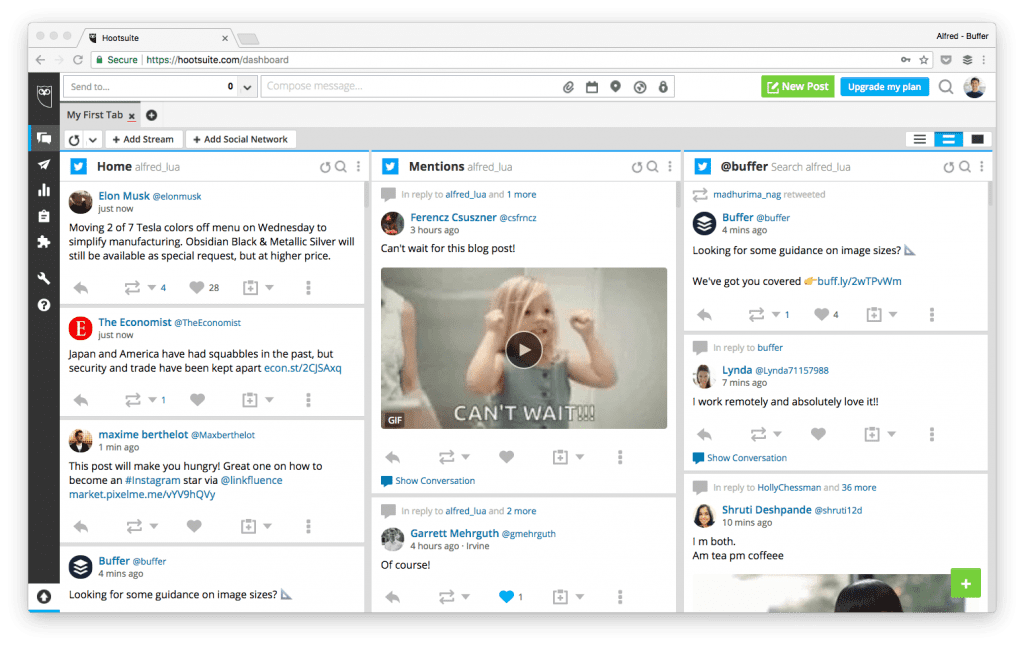
Task: Click the Add Stream button
Action: (x=143, y=139)
